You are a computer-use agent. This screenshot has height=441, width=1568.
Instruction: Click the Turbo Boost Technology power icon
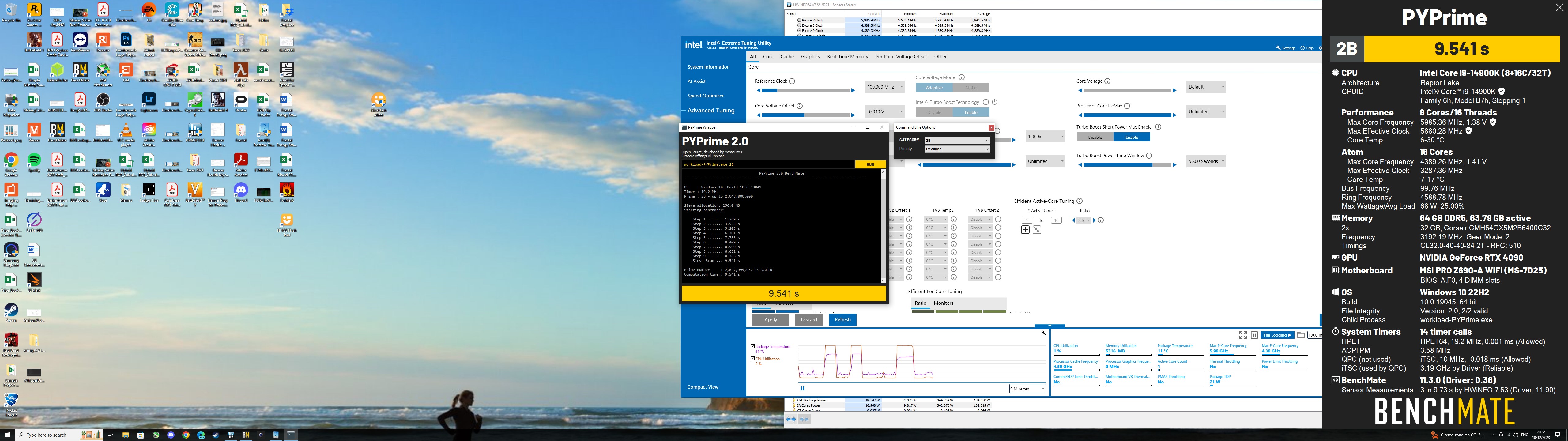[995, 102]
